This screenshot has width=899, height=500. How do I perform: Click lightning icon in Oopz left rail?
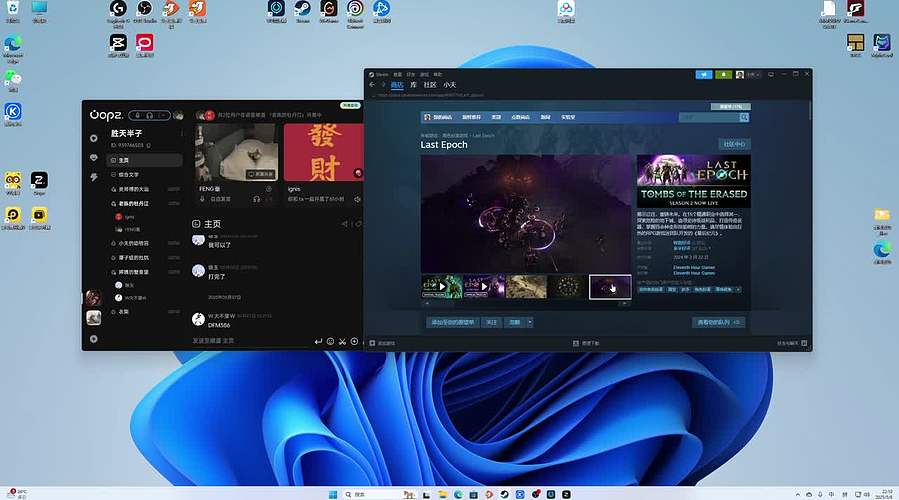(93, 178)
